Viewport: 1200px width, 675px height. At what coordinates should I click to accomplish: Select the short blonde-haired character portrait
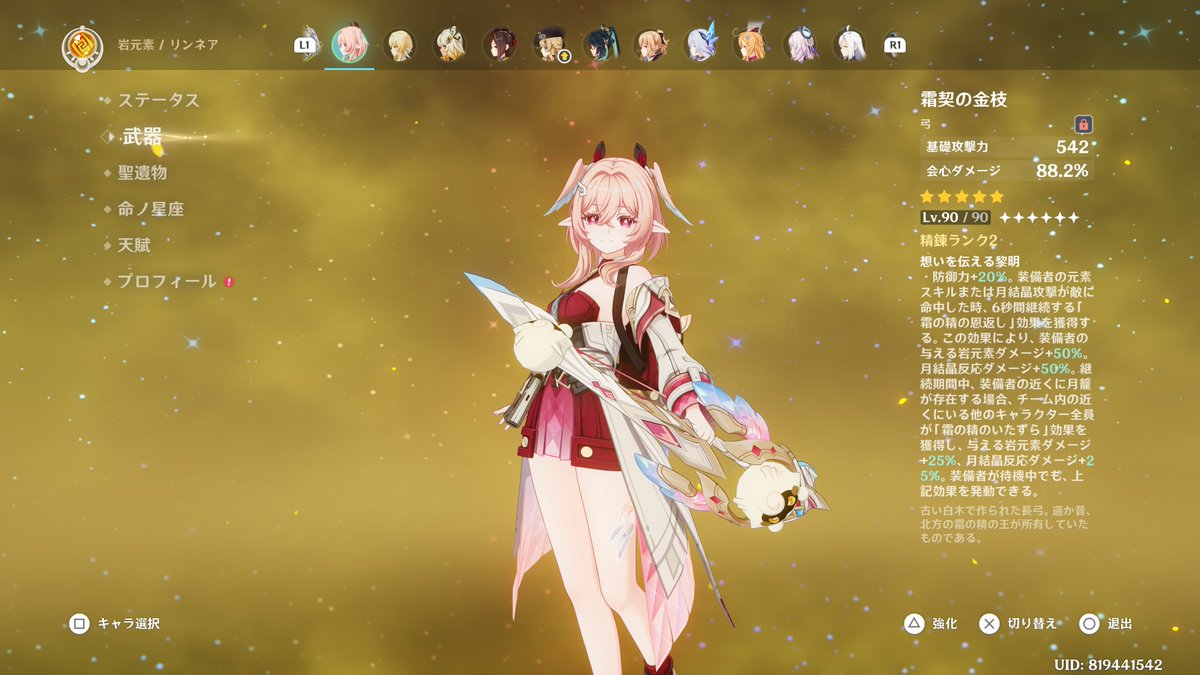[400, 45]
